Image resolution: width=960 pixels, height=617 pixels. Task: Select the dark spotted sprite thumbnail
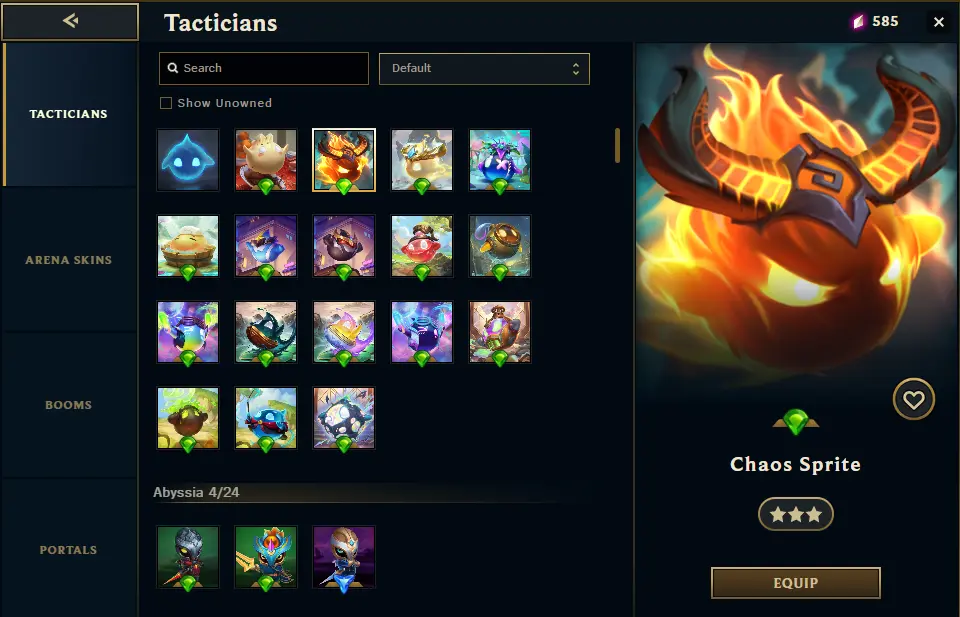(344, 418)
